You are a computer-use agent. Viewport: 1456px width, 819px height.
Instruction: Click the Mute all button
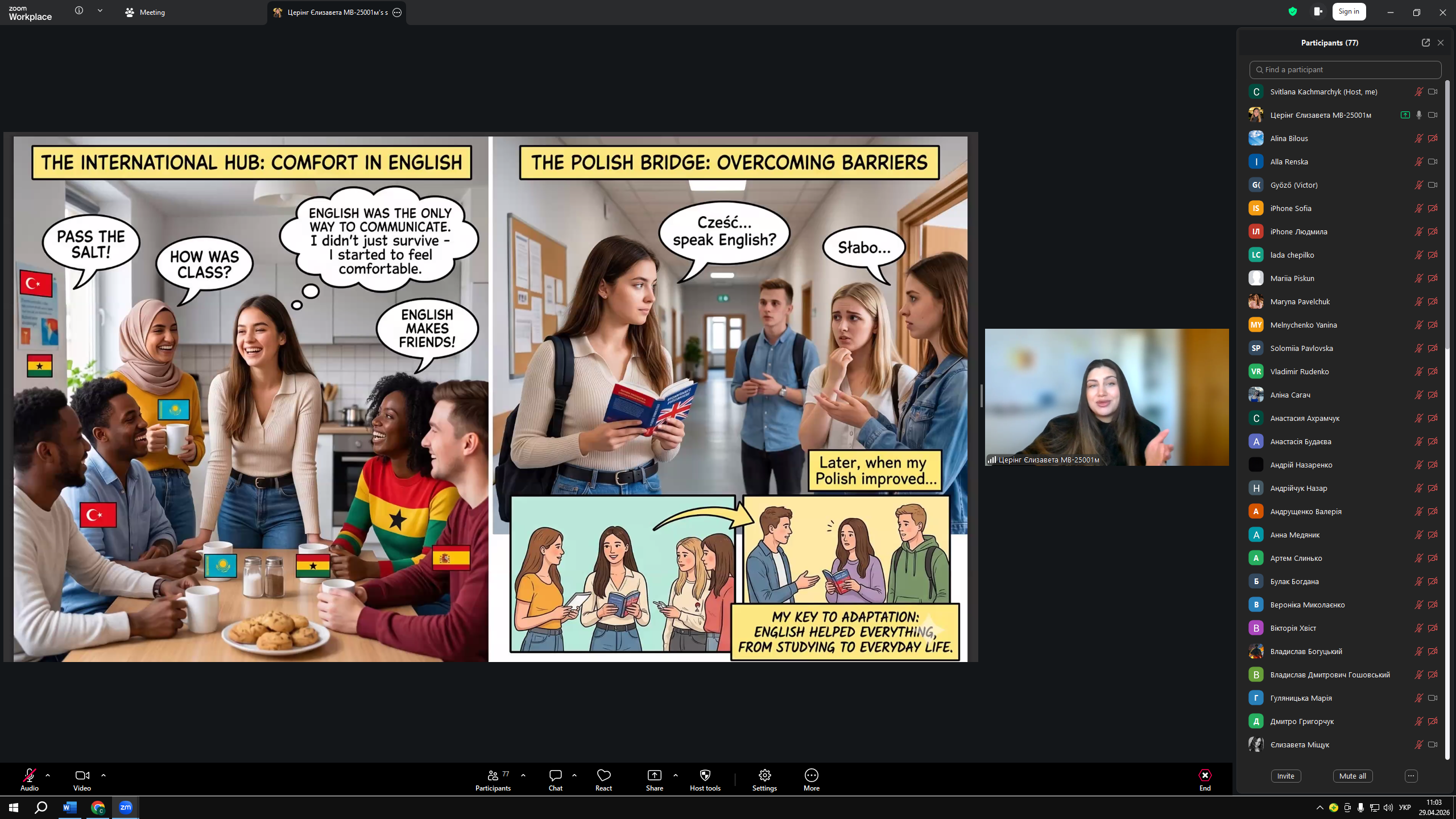click(x=1352, y=776)
